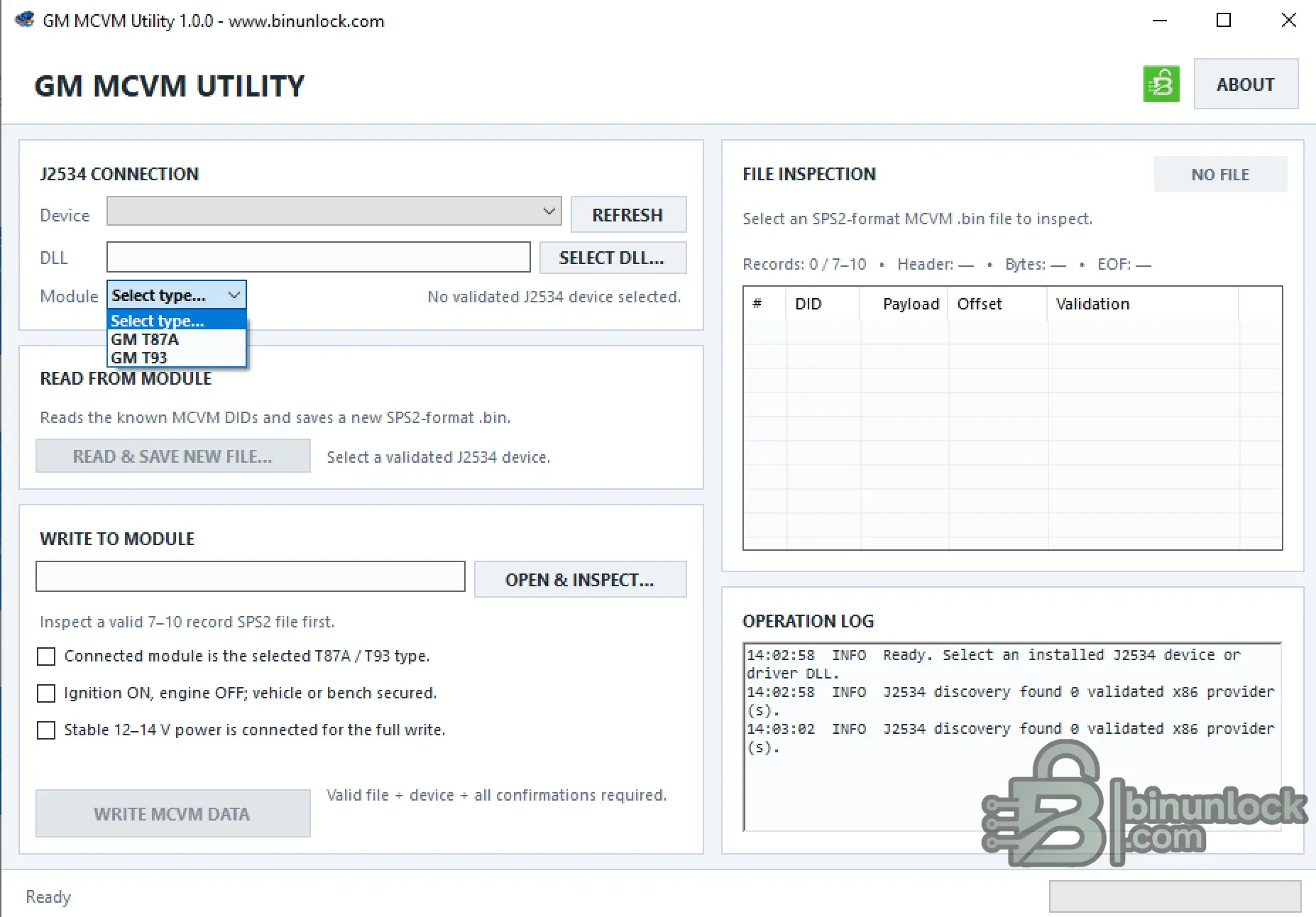Choose 'Select type...' in Module list
The image size is (1316, 917).
point(177,321)
